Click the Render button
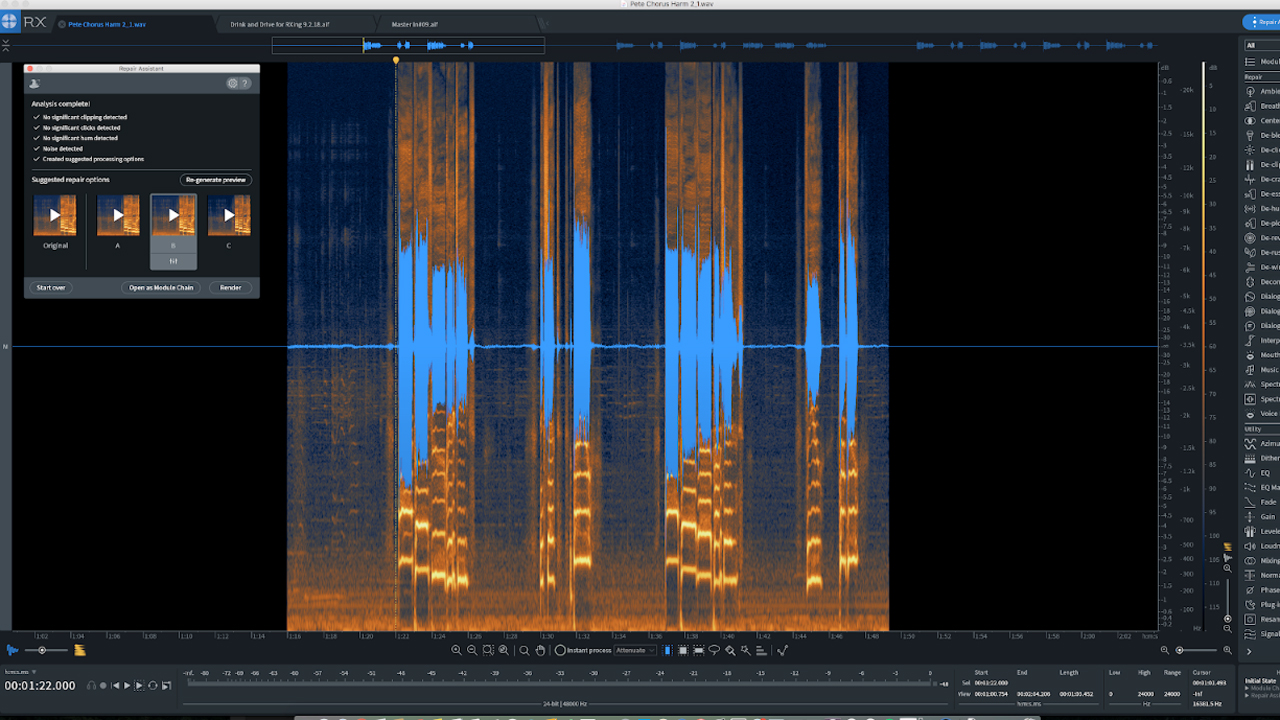This screenshot has width=1280, height=720. click(x=231, y=287)
